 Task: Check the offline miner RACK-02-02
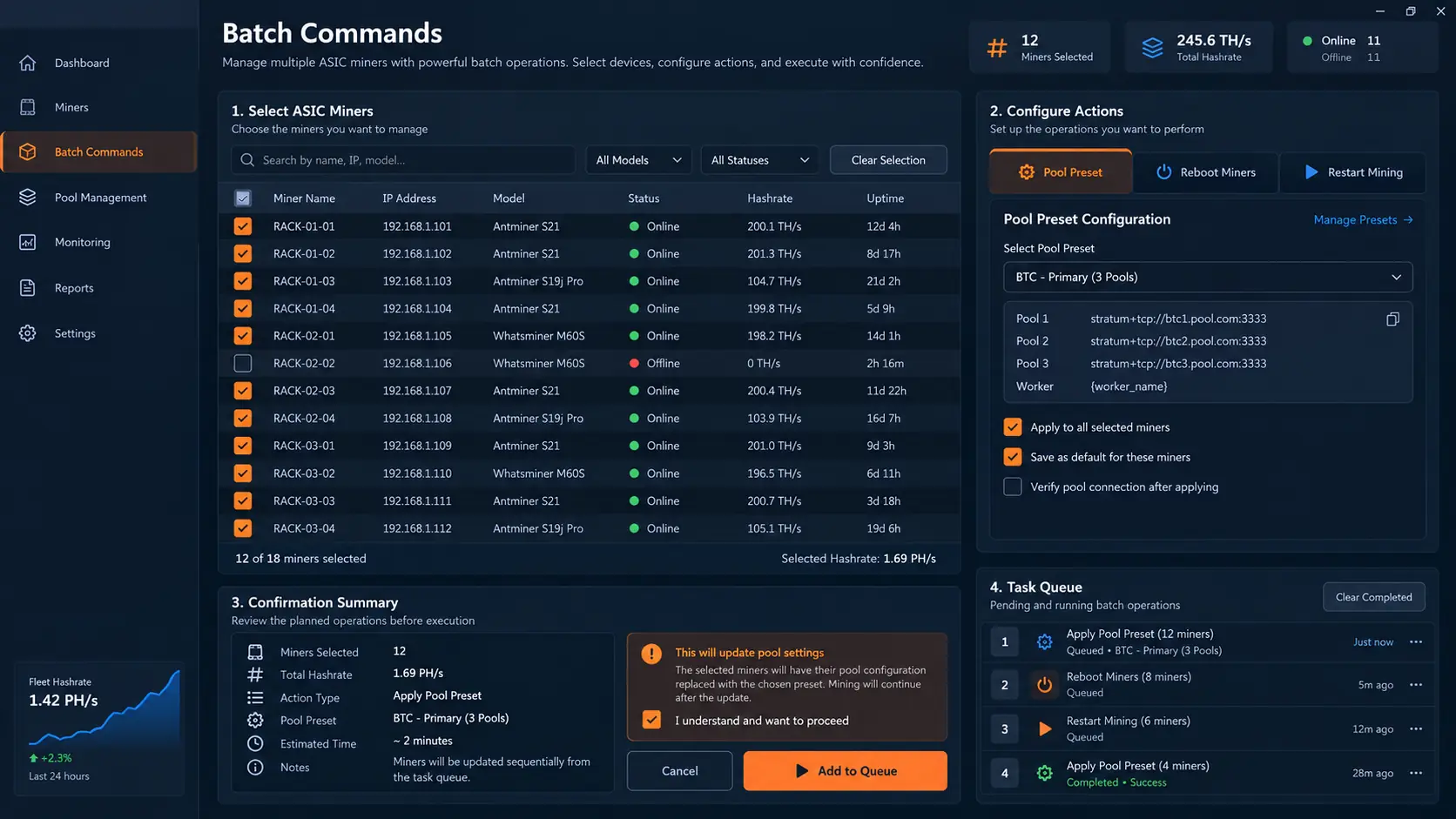[x=243, y=363]
